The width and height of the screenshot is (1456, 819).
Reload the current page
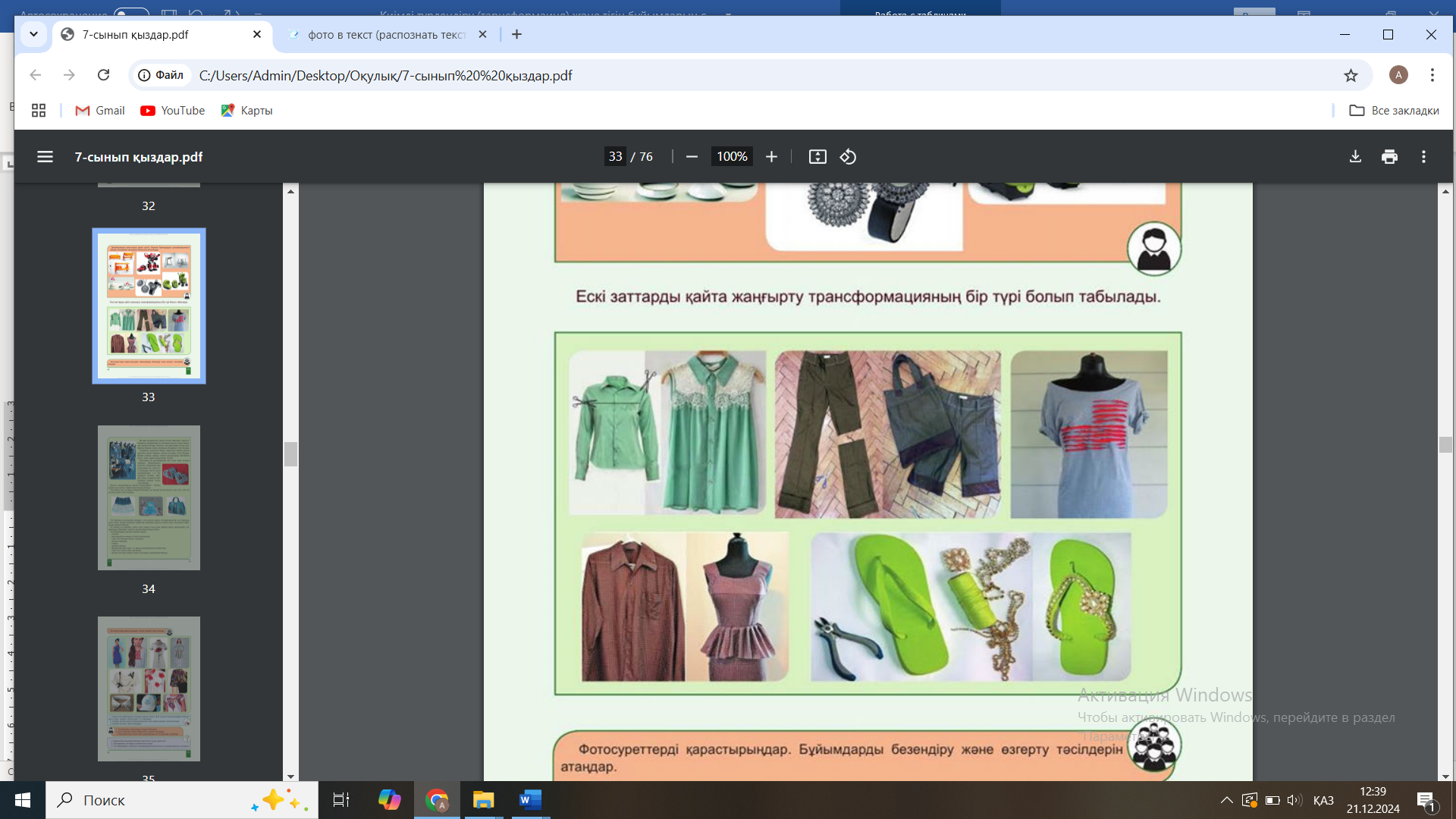coord(104,75)
